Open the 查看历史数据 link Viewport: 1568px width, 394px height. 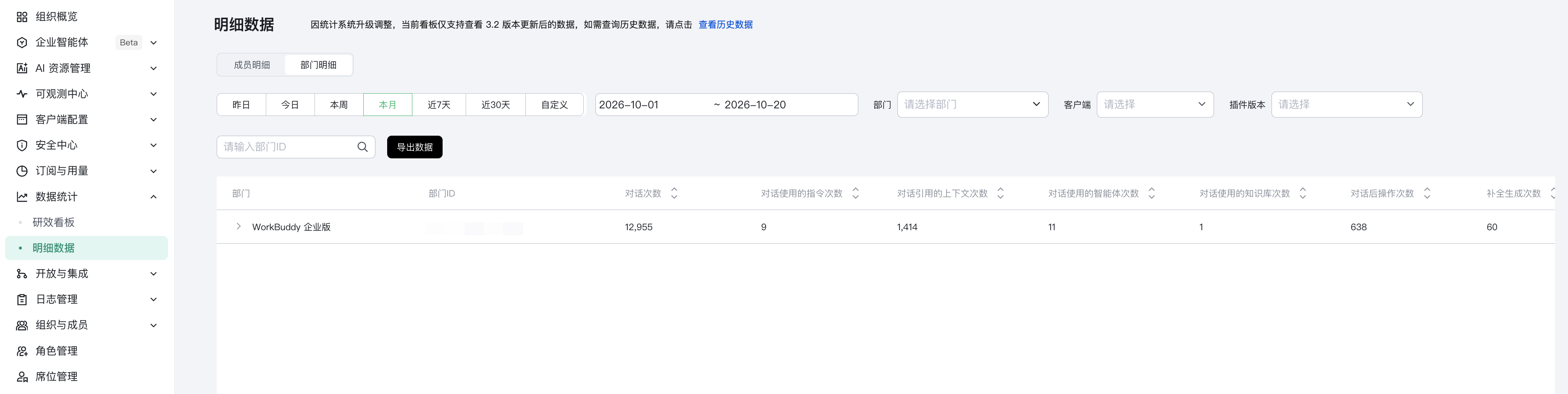tap(726, 25)
